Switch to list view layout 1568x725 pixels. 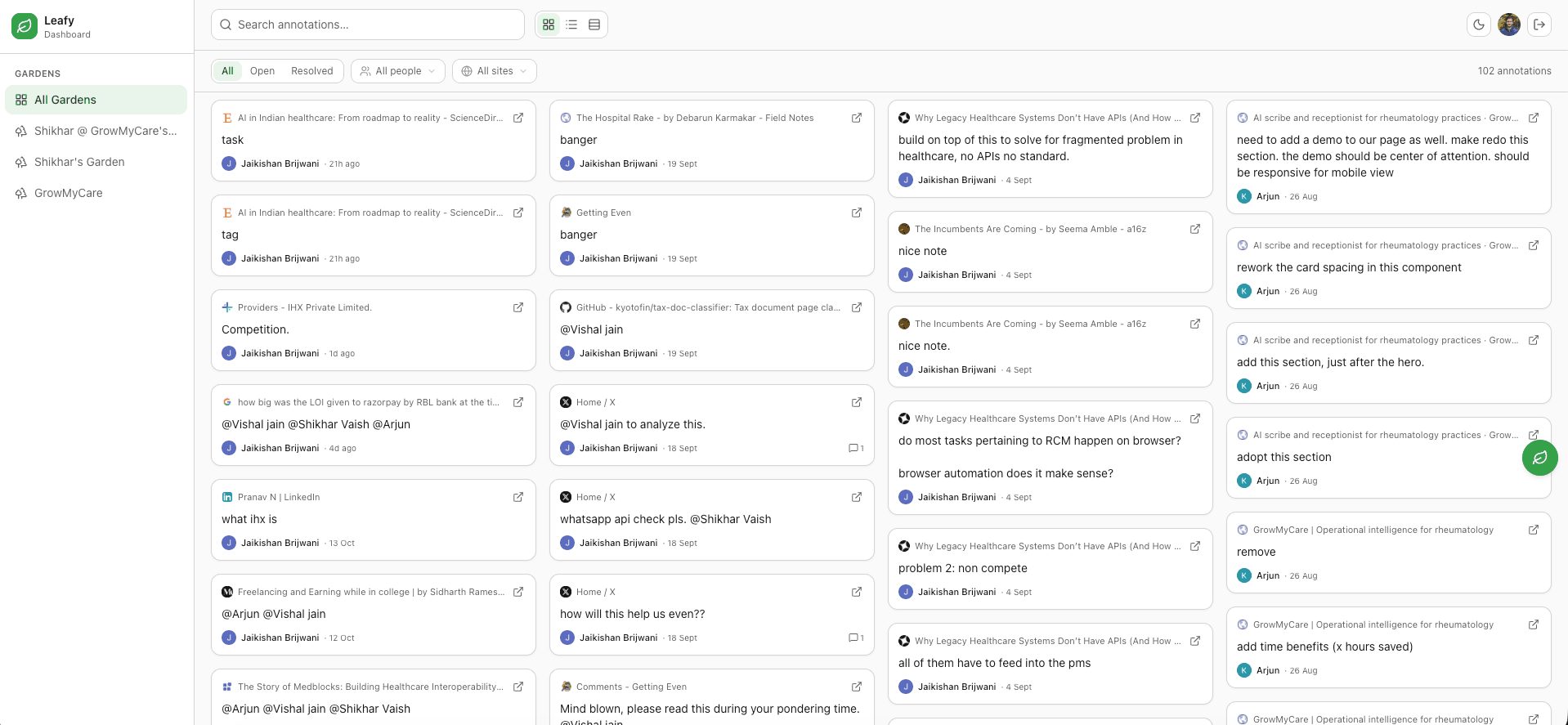pos(571,25)
